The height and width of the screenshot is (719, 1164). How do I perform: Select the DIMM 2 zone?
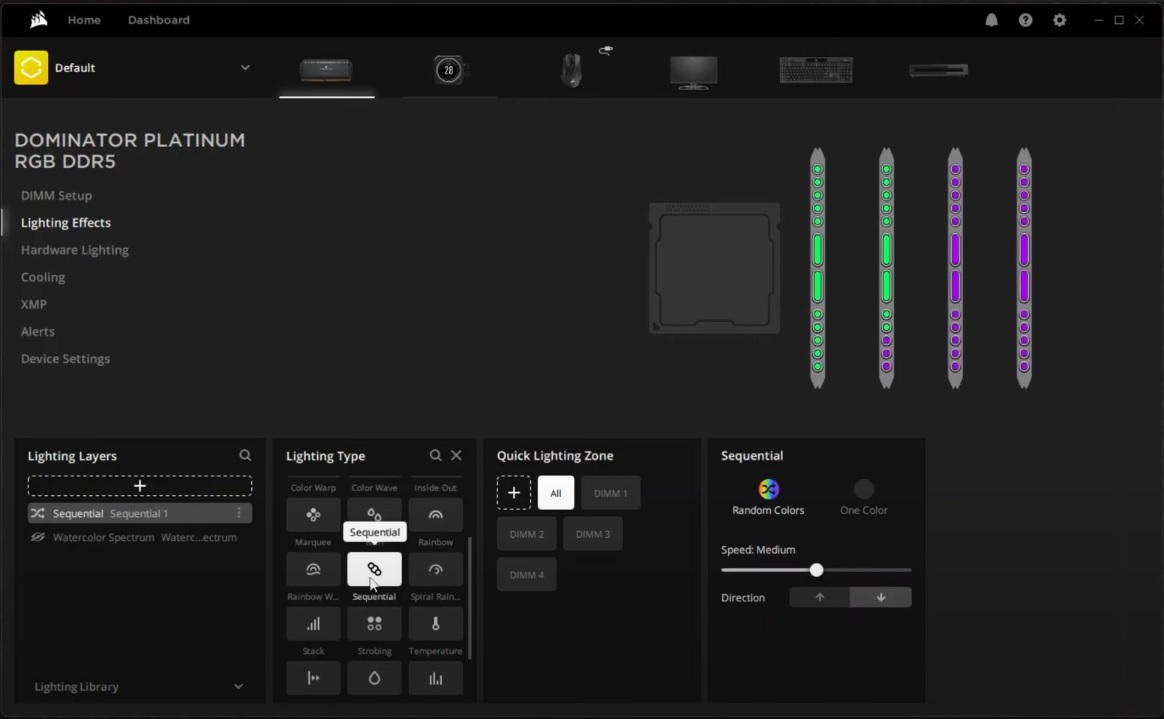pos(526,533)
